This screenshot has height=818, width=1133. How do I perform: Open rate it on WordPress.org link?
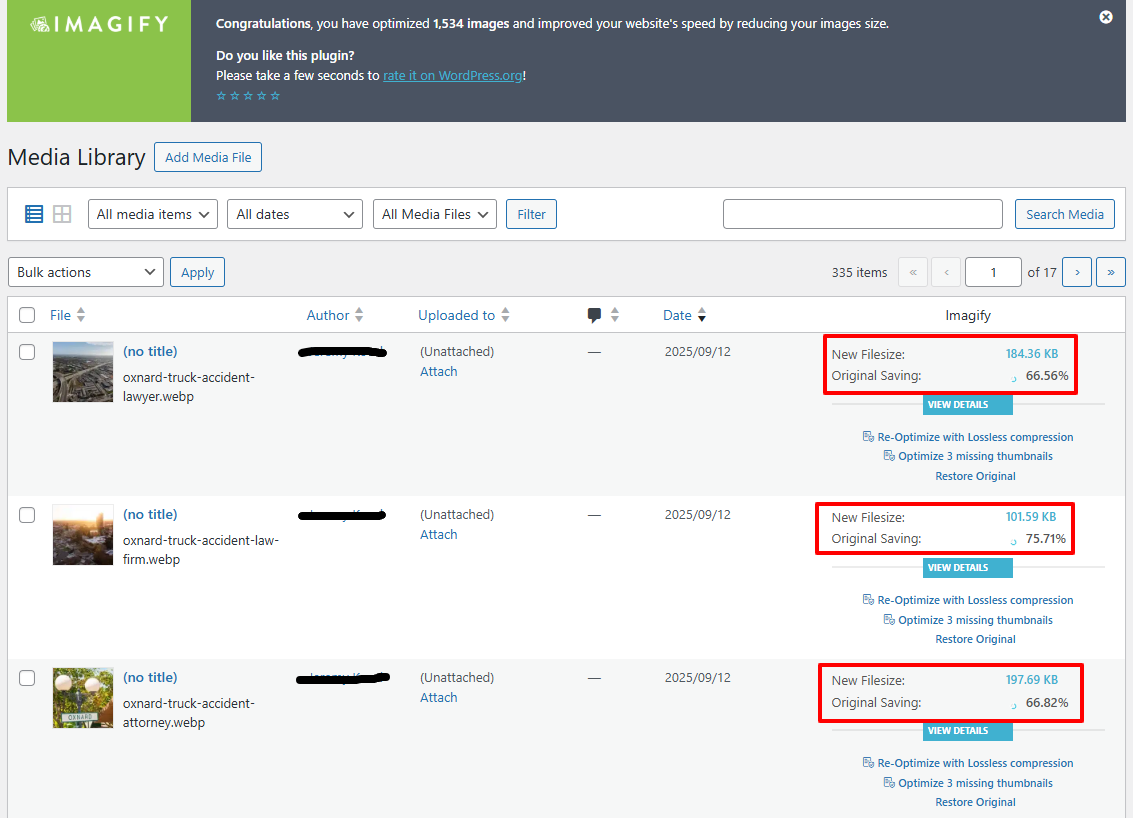[452, 75]
